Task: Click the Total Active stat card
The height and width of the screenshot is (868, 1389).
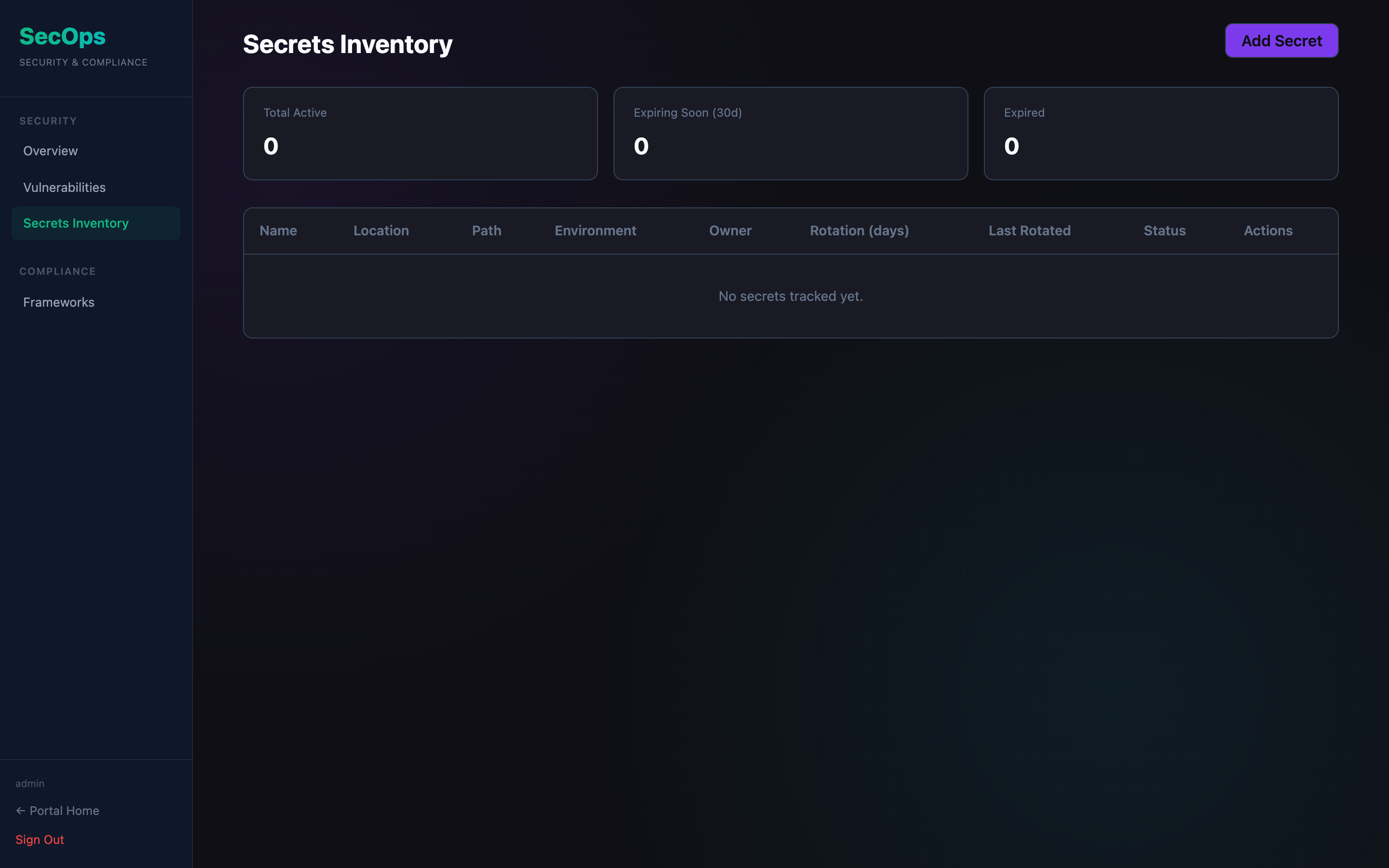Action: coord(420,133)
